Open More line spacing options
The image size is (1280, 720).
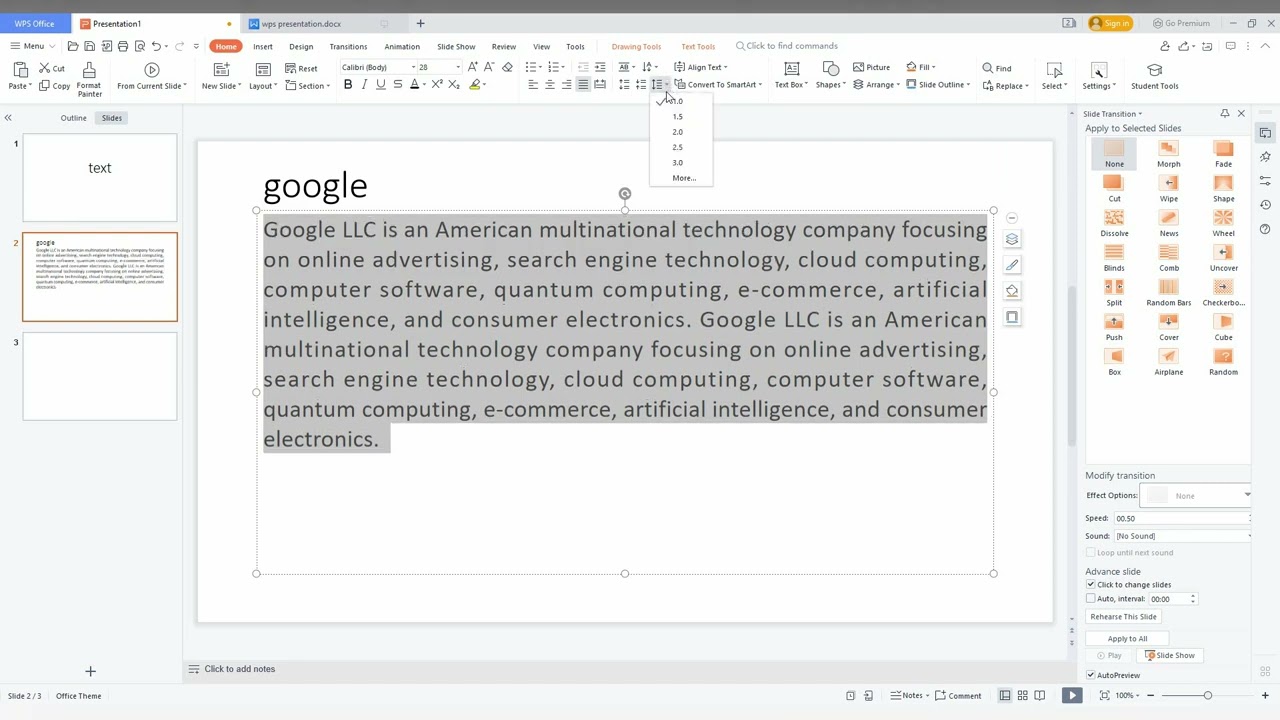684,178
